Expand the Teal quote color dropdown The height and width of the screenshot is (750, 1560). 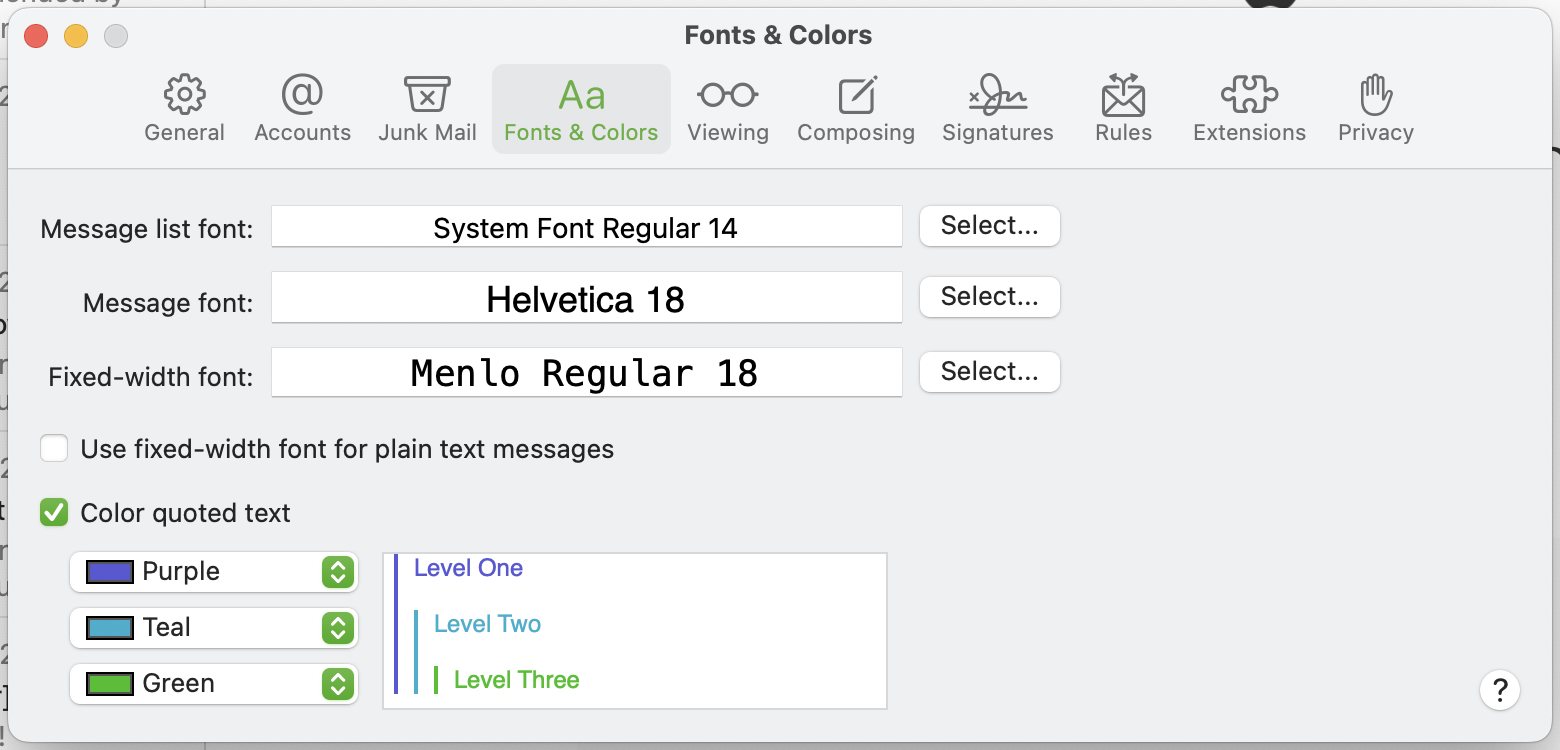tap(338, 628)
